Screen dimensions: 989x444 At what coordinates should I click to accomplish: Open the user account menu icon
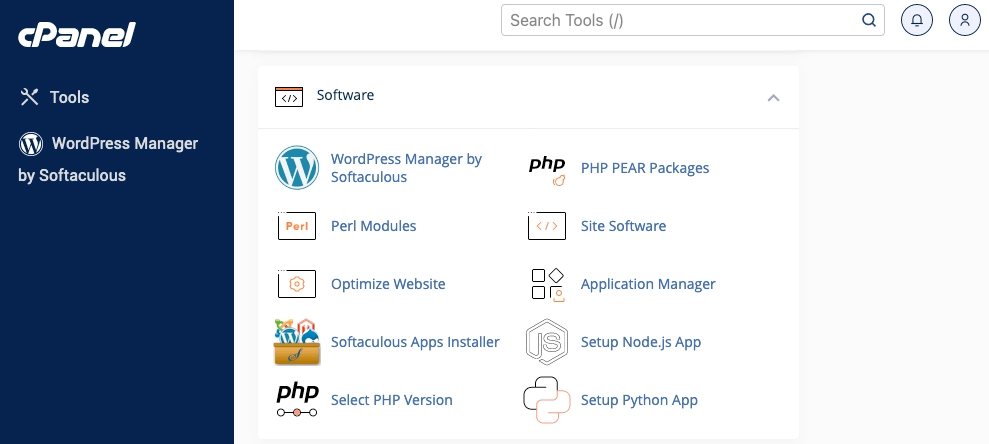964,20
